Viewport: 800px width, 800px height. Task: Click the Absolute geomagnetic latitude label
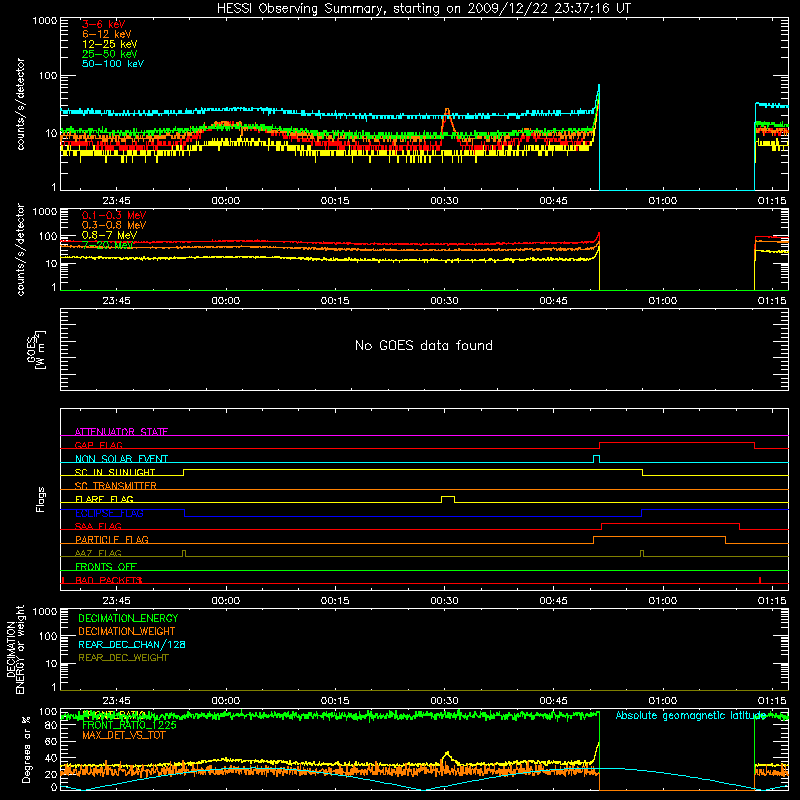click(691, 715)
